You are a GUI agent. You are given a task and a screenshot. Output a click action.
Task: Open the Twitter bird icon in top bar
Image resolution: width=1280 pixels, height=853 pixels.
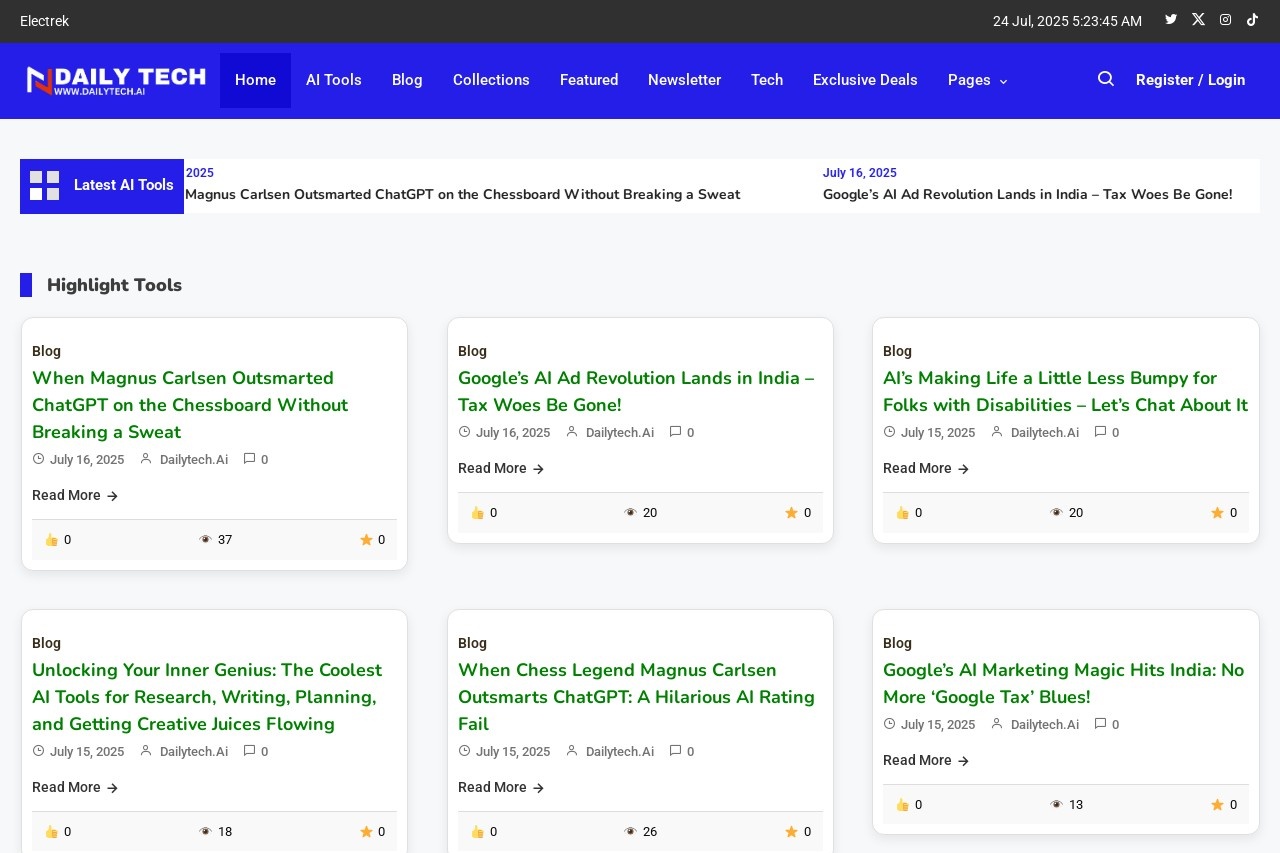[1171, 19]
